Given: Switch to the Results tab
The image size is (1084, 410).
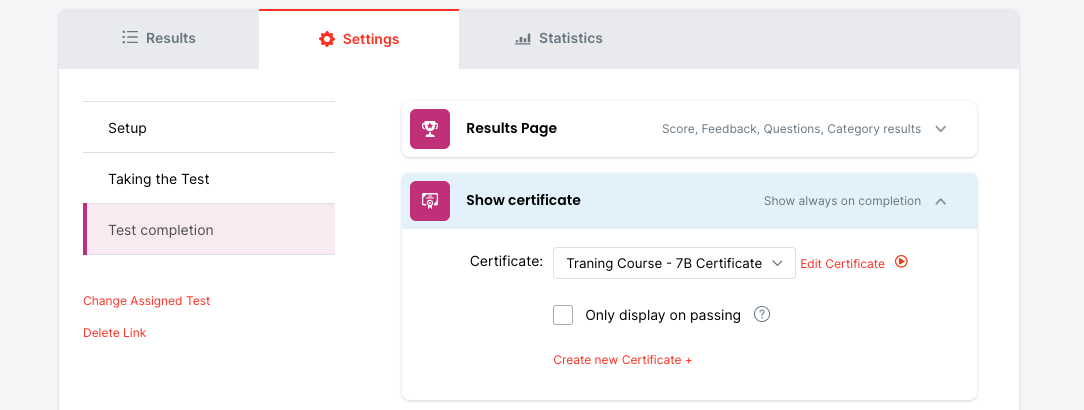Looking at the screenshot, I should (159, 39).
